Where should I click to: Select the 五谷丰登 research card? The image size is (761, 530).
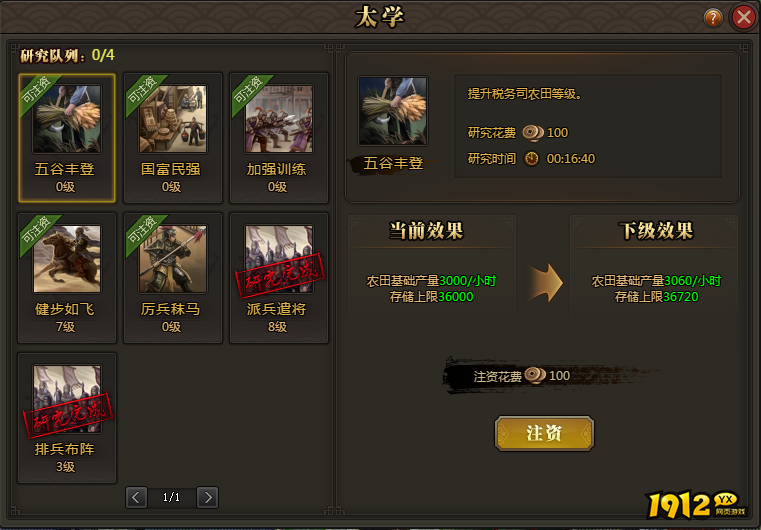[x=67, y=138]
